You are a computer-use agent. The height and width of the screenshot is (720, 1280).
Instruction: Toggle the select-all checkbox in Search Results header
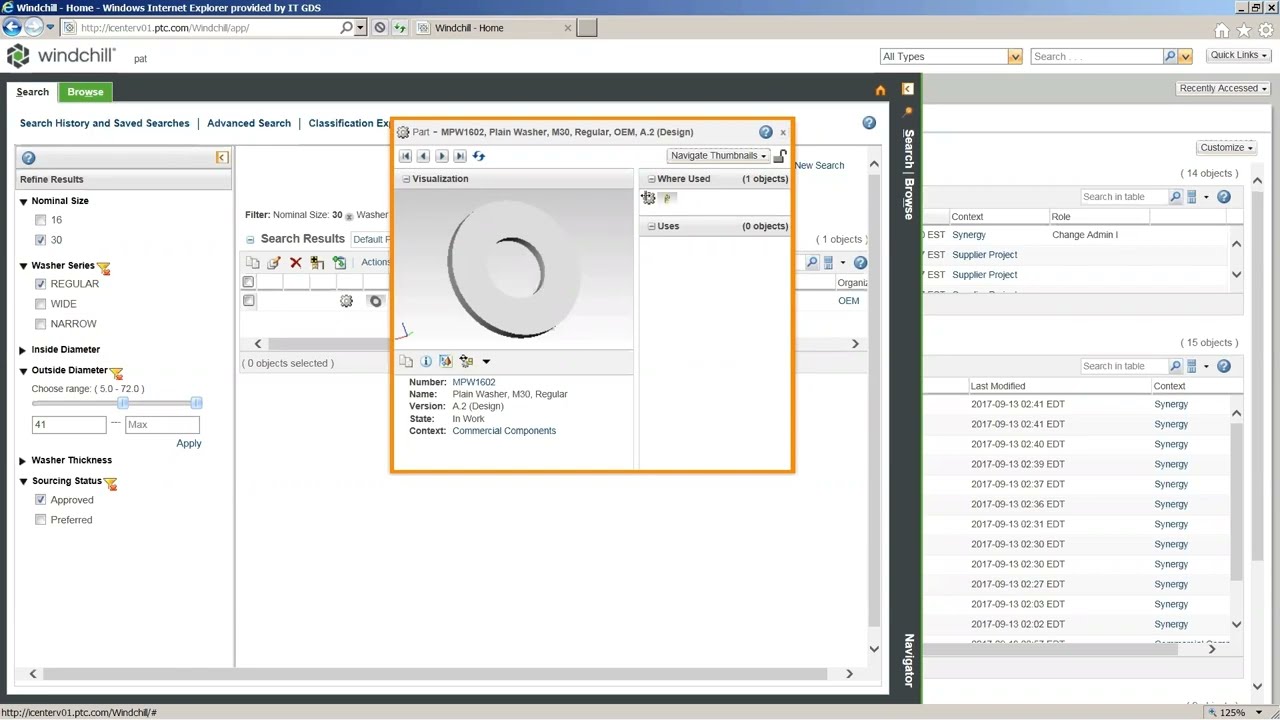(x=248, y=282)
